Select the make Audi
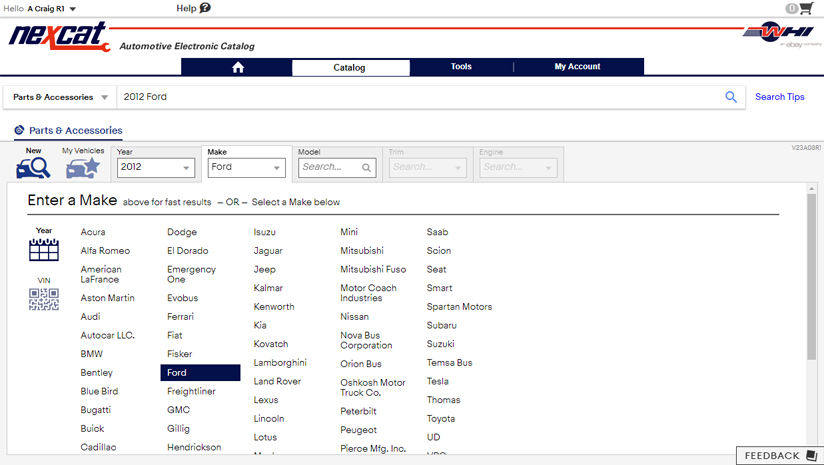 pos(90,316)
